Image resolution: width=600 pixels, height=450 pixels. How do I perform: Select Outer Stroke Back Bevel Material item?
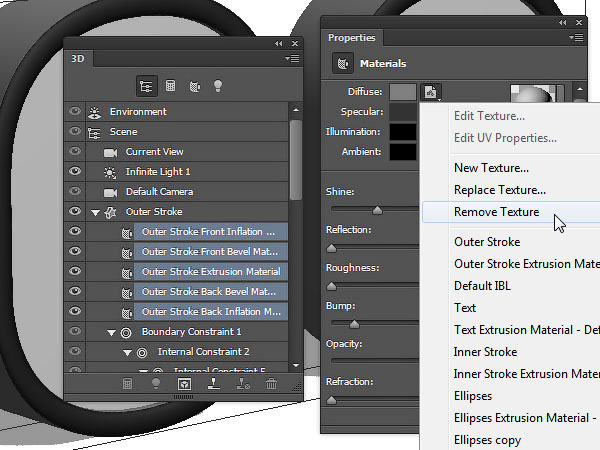pos(208,292)
